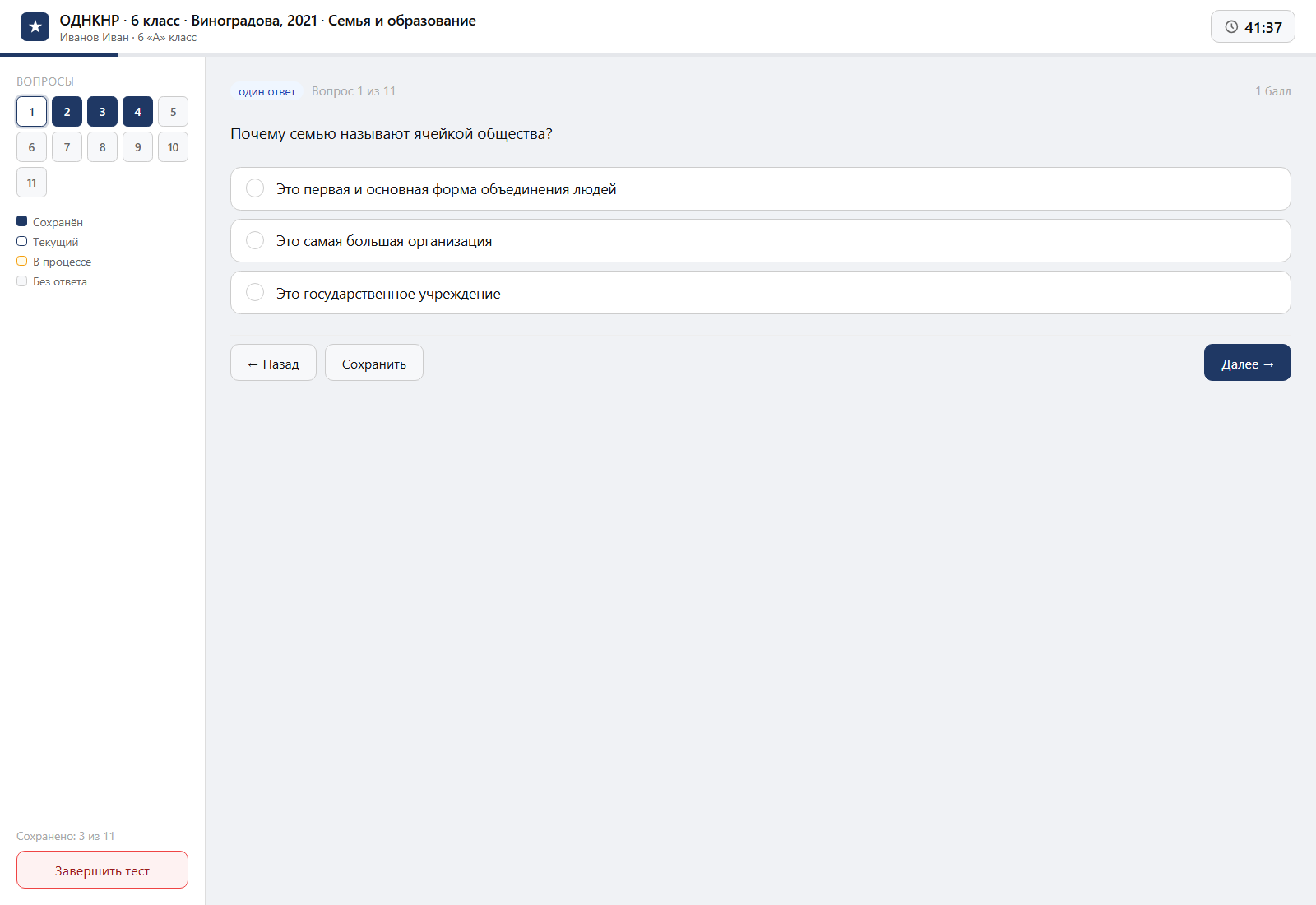Viewport: 1316px width, 905px height.
Task: Click the 'Сохранено: 3 из 11' status text
Action: pyautogui.click(x=66, y=836)
